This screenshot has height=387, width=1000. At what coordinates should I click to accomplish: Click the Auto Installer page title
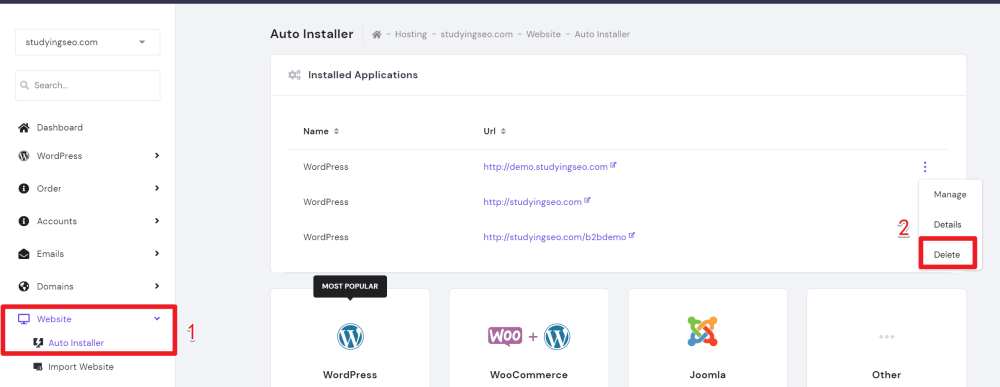(x=312, y=34)
